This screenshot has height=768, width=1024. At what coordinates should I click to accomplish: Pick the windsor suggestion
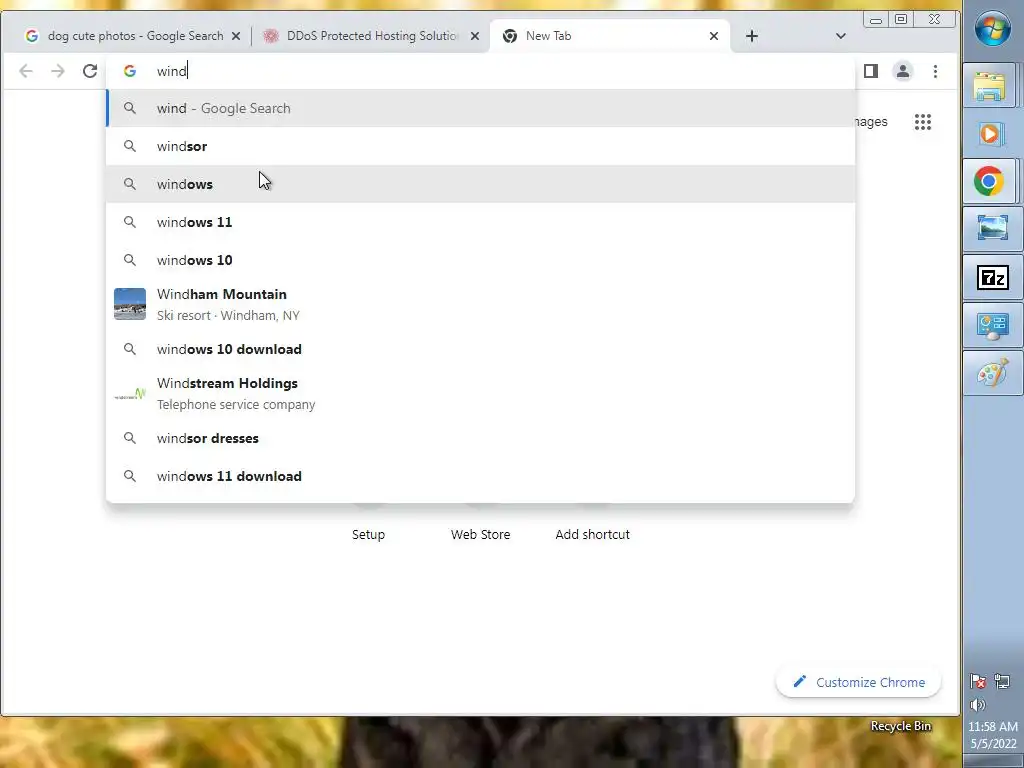pos(480,146)
